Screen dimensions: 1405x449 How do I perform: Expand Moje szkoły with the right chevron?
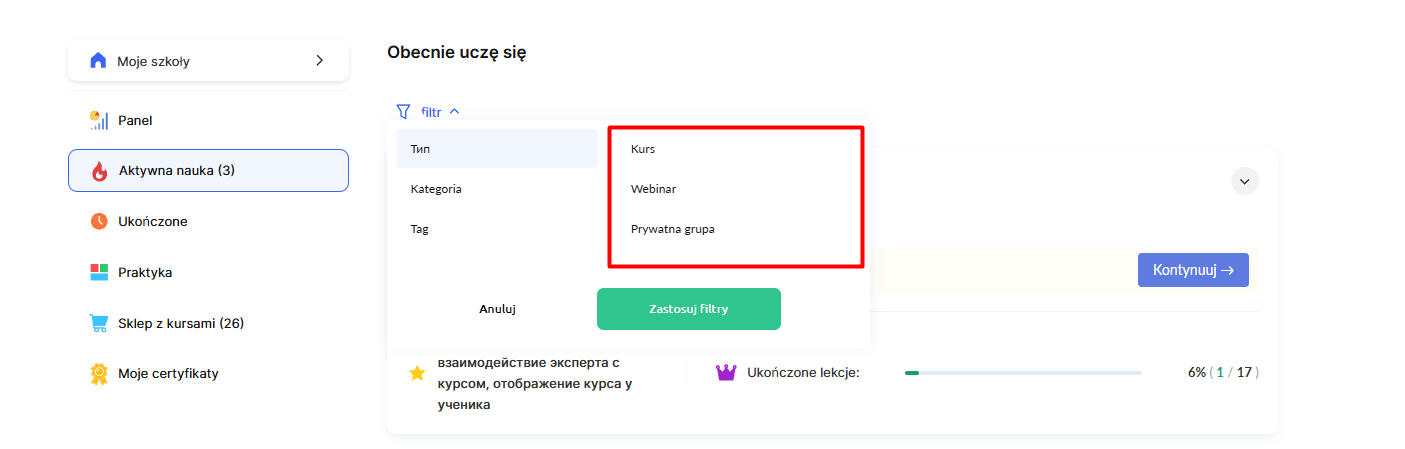(x=320, y=61)
